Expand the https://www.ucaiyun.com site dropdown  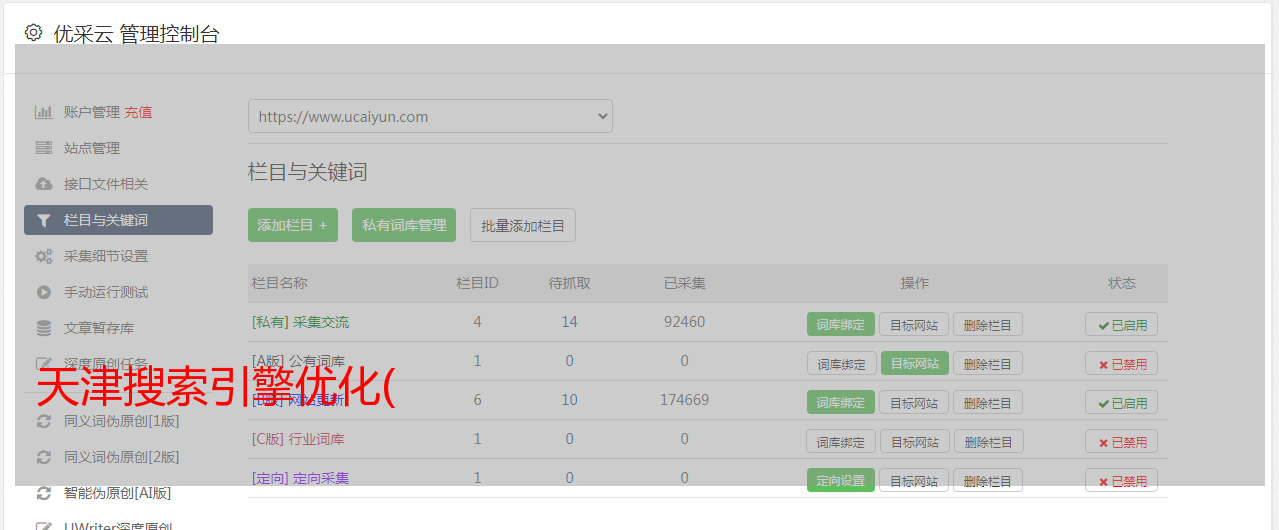(x=430, y=116)
